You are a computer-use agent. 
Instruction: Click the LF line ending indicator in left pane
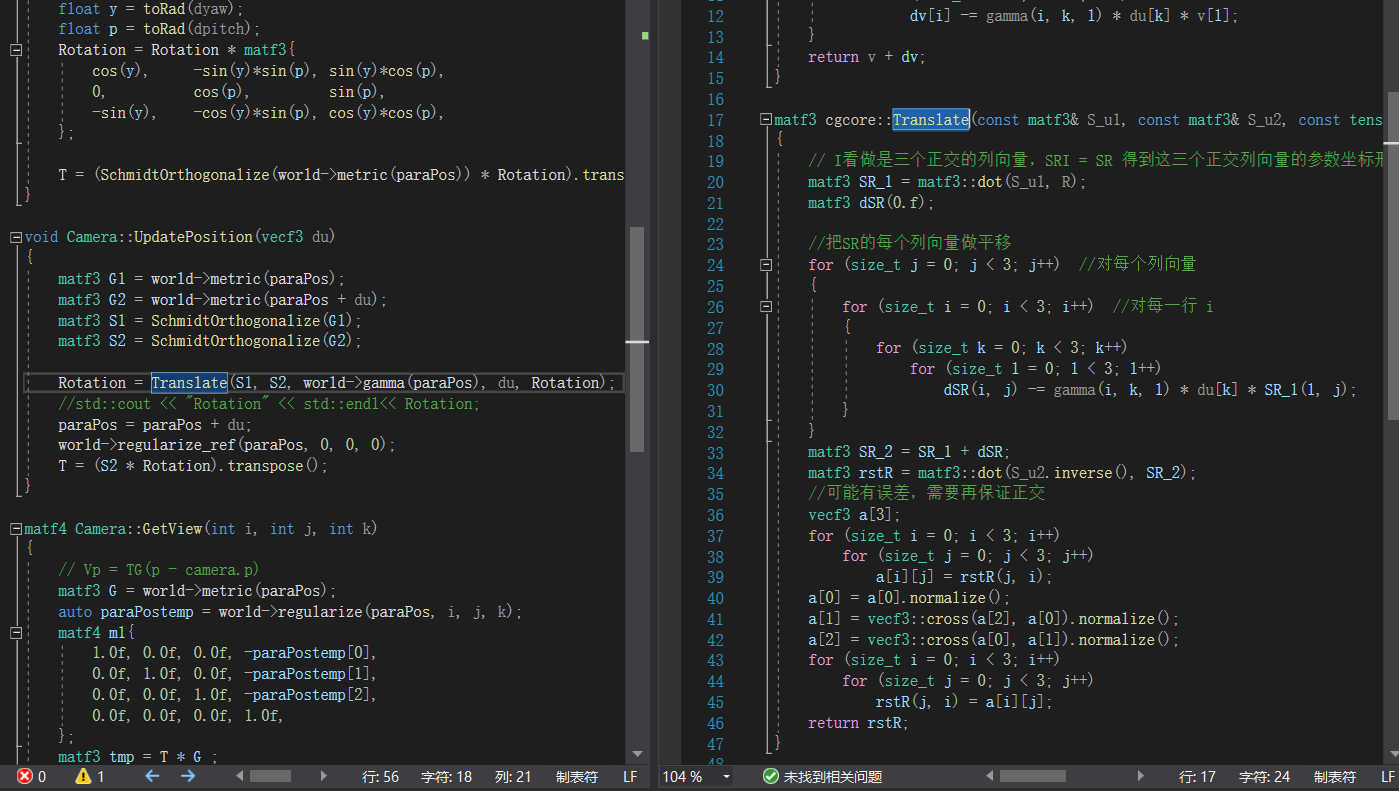[x=630, y=776]
